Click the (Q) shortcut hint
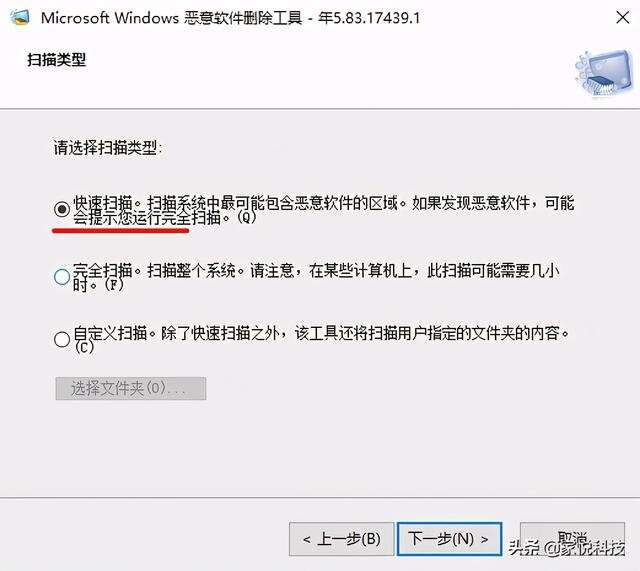The width and height of the screenshot is (640, 571). click(246, 218)
